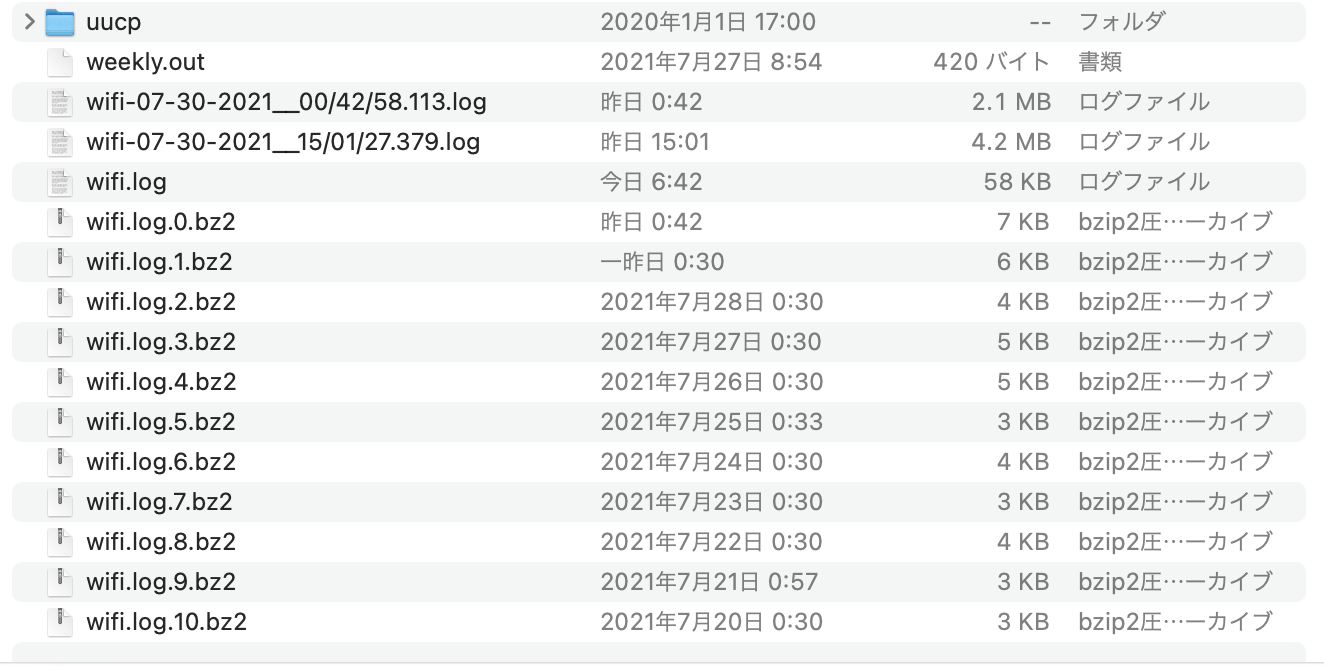Screen dimensions: 1324x666
Task: Select the wifi.log.5.bz2 file name
Action: pyautogui.click(x=160, y=422)
